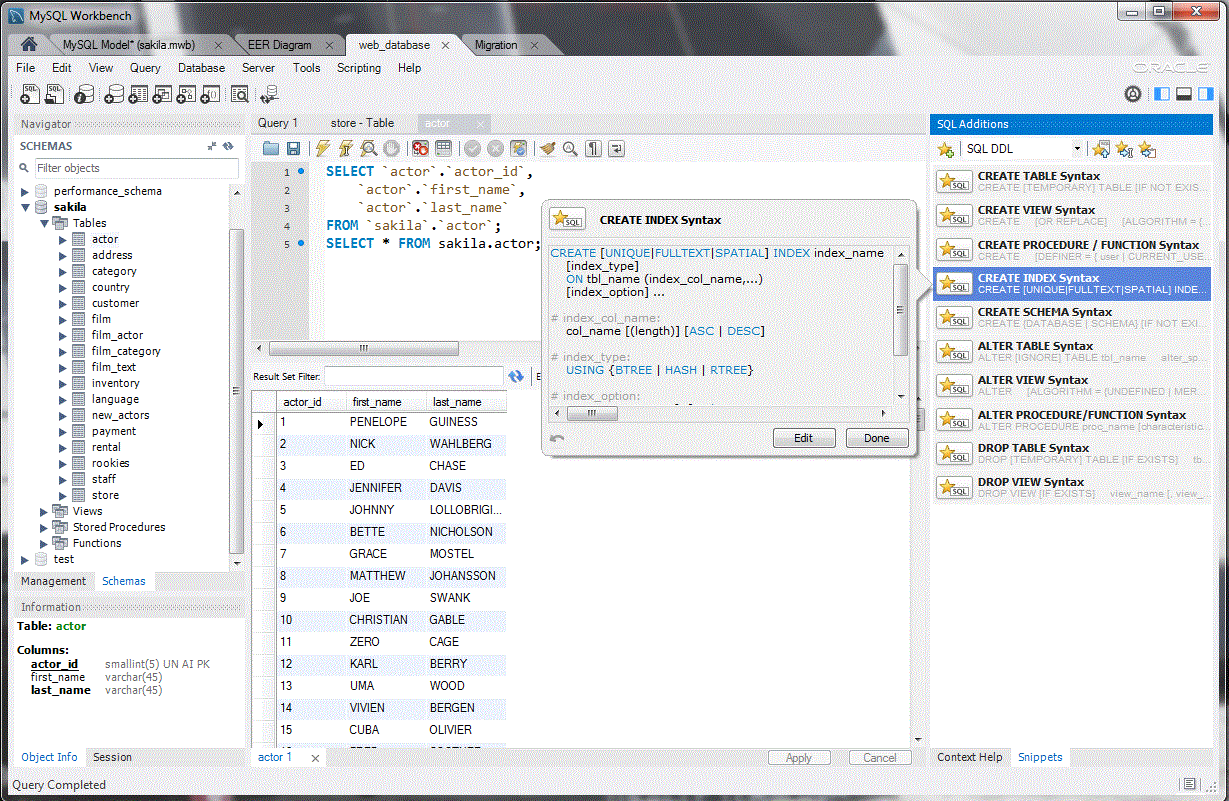The image size is (1229, 801).
Task: Stop the running query with the stop icon
Action: (x=393, y=148)
